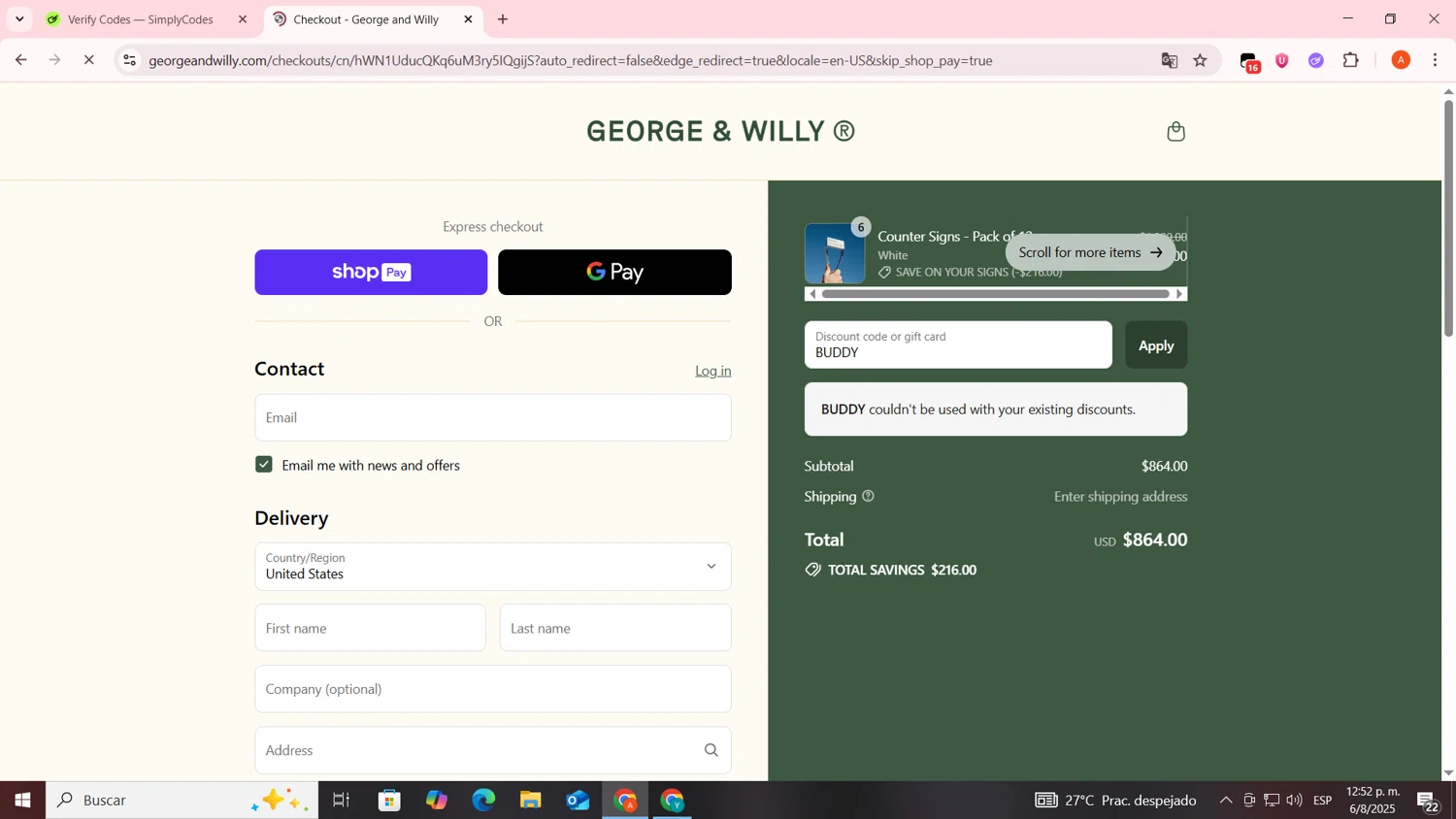Click the item scrollbar right arrow
The height and width of the screenshot is (819, 1456).
1180,294
